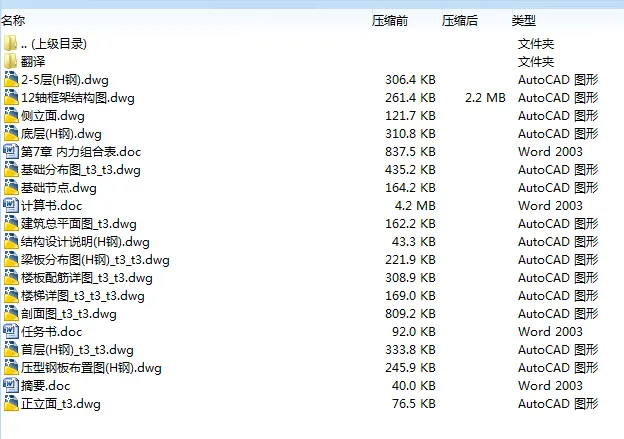This screenshot has height=439, width=624.
Task: Sort by the 类型 column header
Action: point(523,20)
